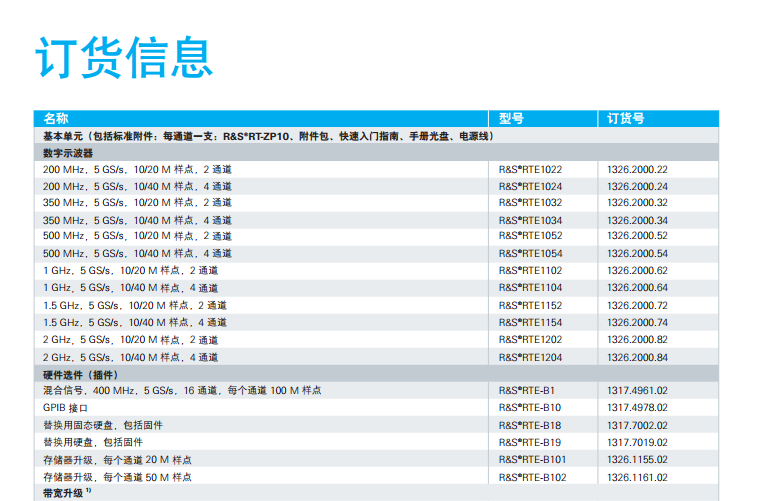Click order number 1326.2000.62
Viewport: 783px width, 501px height.
tap(637, 271)
